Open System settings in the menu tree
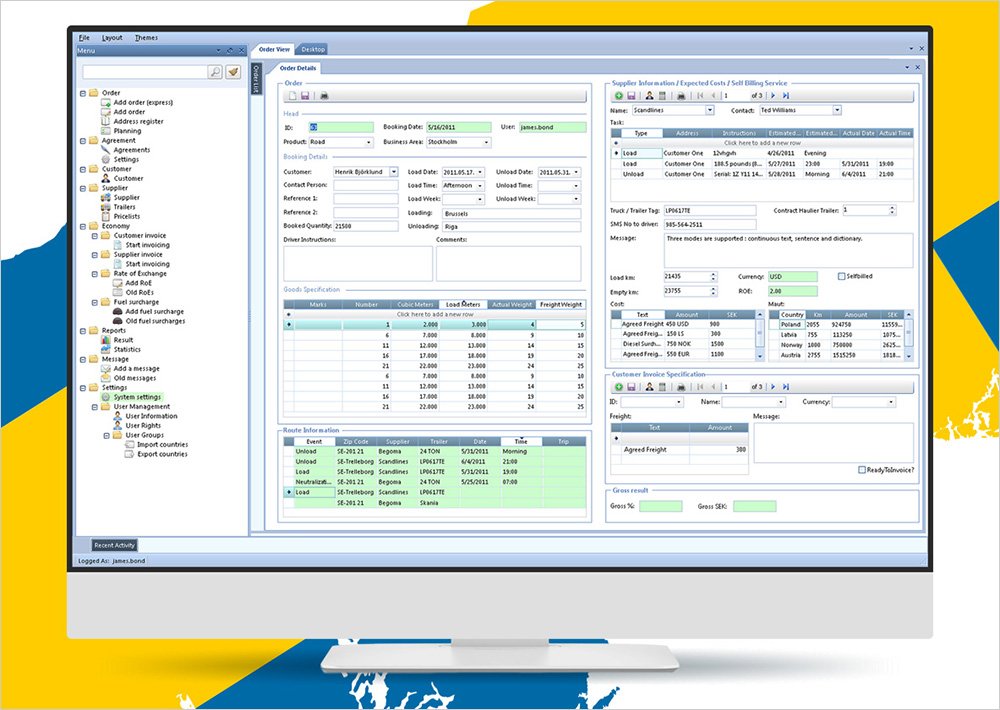Viewport: 1000px width, 710px height. [136, 397]
